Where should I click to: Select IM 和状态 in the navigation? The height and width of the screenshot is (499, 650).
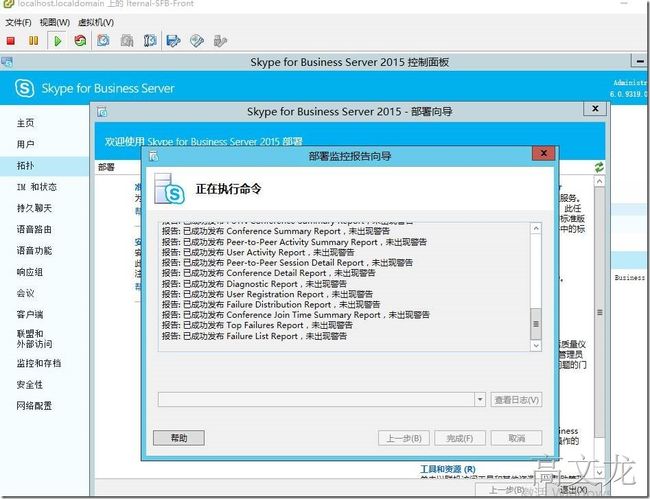pyautogui.click(x=36, y=187)
